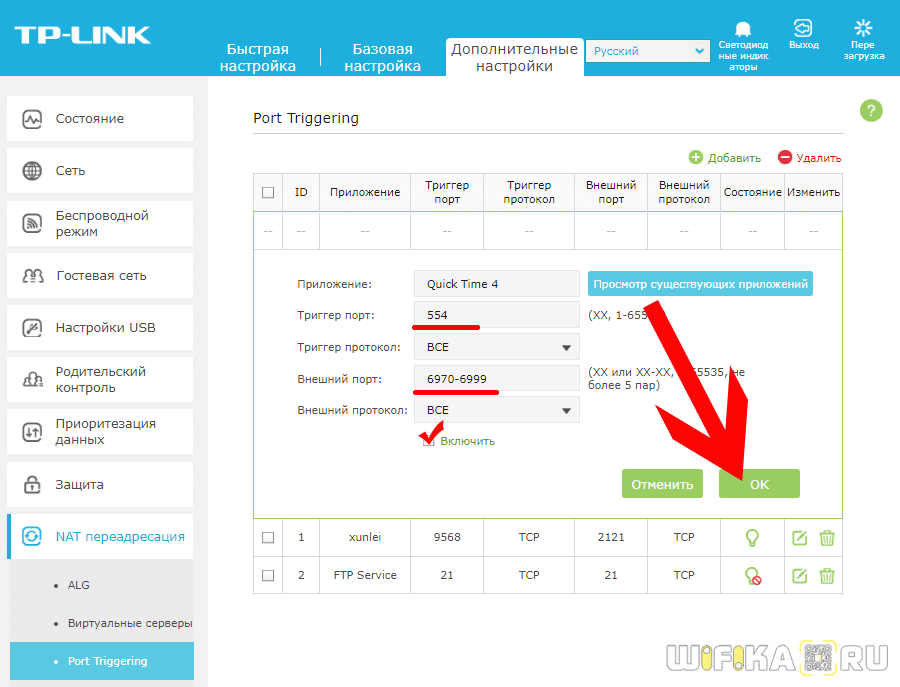Click the Перезагрузка reboot icon
This screenshot has height=687, width=900.
click(863, 28)
